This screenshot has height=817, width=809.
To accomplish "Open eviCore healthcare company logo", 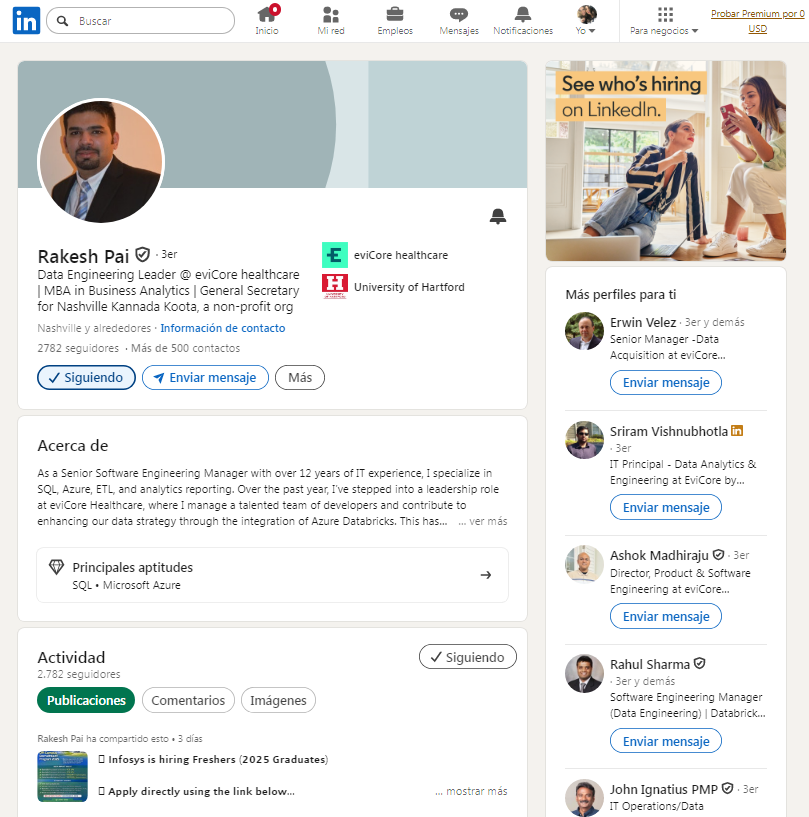I will pos(335,255).
